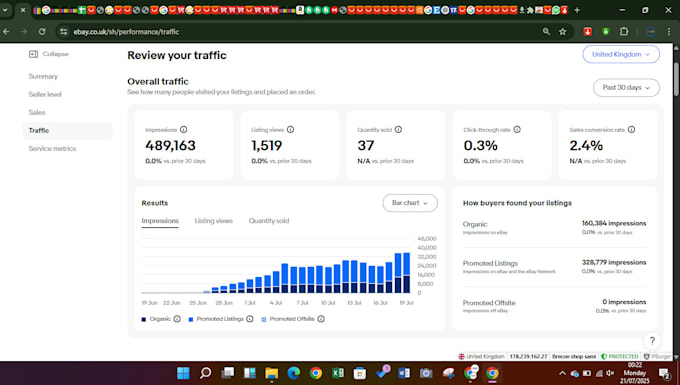Click info icon beside Organic legend

[177, 319]
